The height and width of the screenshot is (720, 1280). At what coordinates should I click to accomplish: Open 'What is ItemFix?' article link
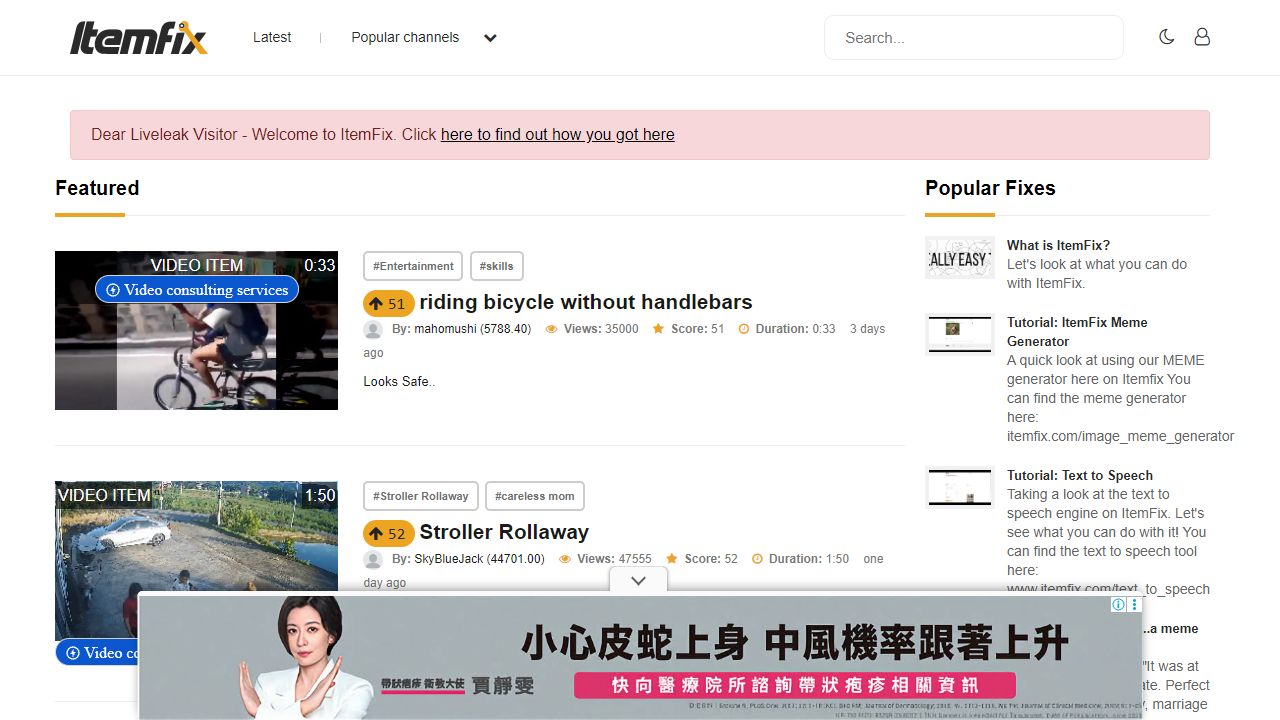pos(1058,245)
